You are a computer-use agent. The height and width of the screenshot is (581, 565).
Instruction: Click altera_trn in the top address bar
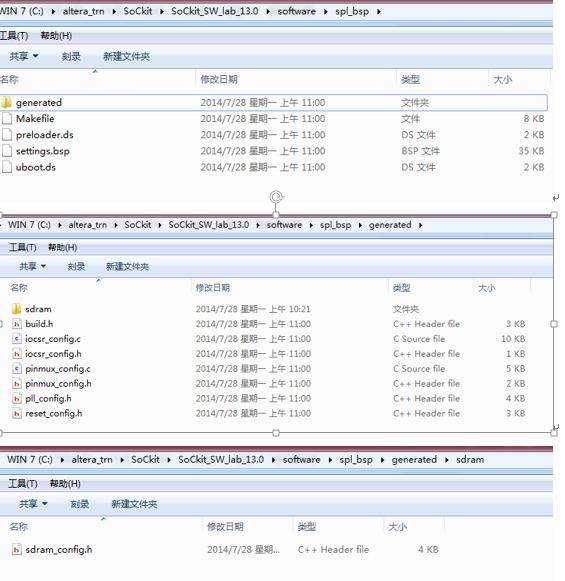point(83,11)
